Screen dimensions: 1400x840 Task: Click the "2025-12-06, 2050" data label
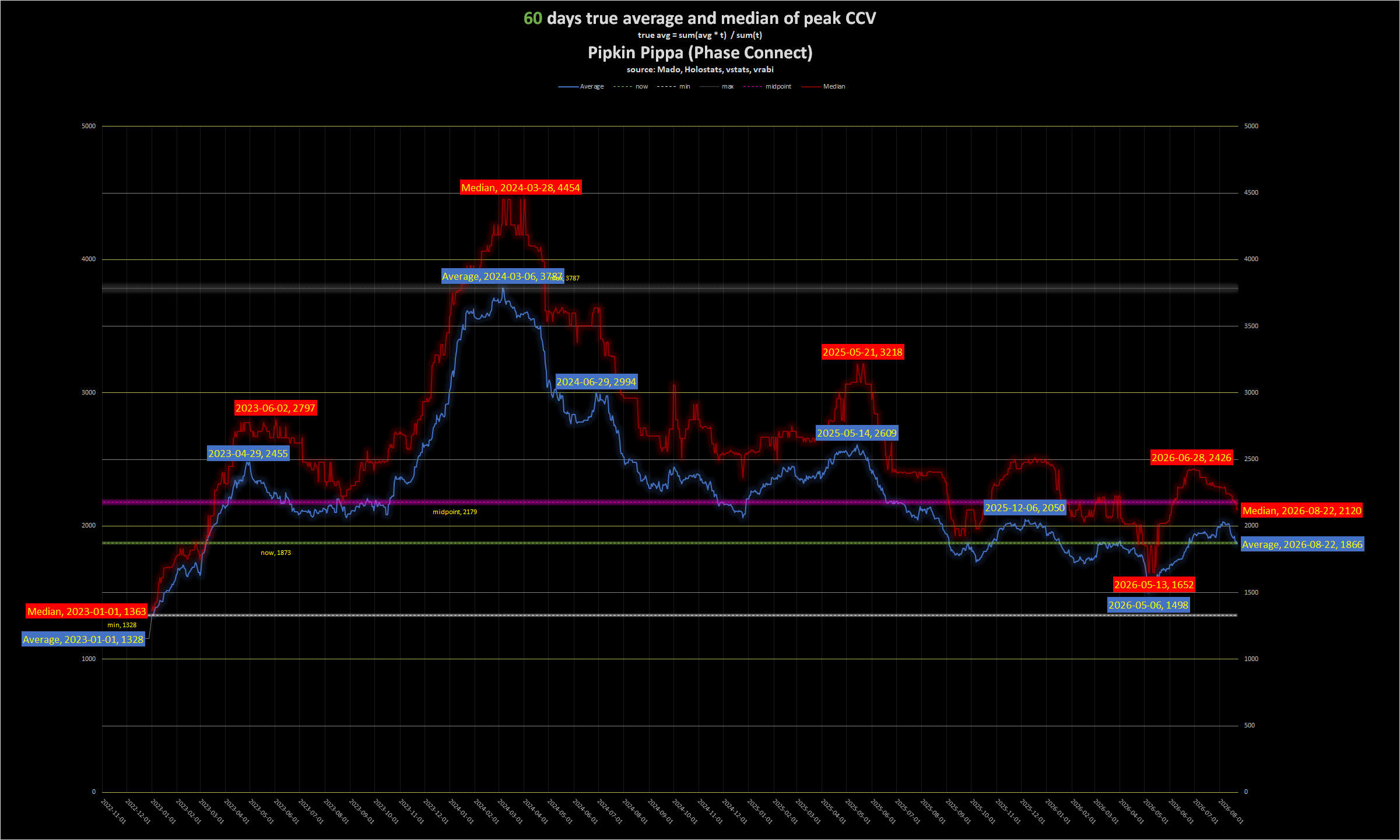[x=1025, y=508]
